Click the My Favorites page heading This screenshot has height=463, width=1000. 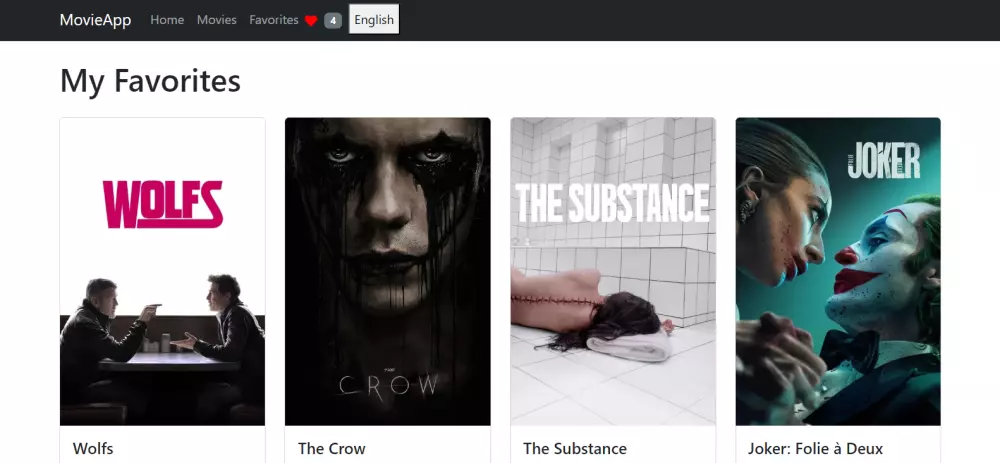coord(151,81)
